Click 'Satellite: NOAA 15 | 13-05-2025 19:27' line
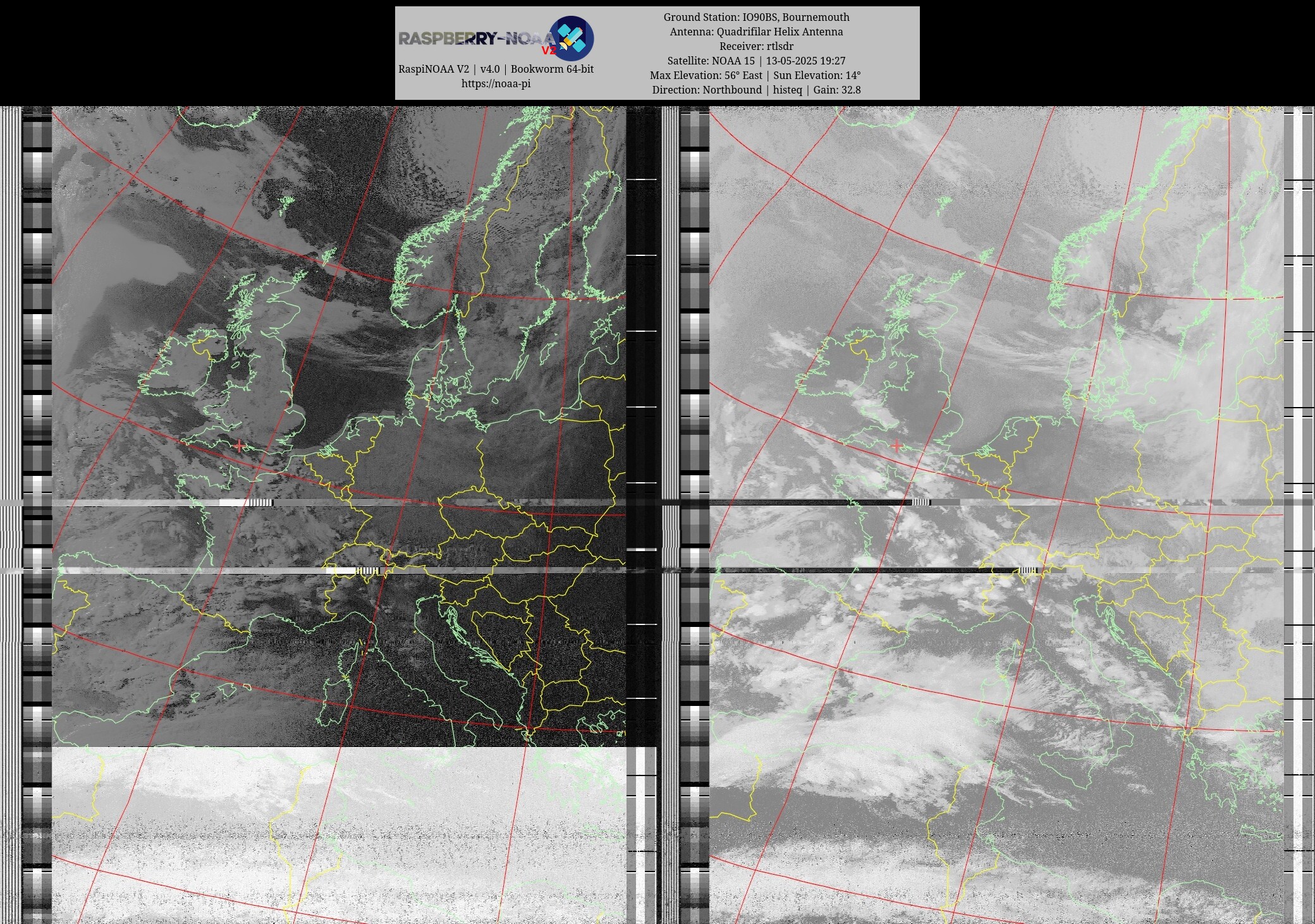 pos(756,61)
